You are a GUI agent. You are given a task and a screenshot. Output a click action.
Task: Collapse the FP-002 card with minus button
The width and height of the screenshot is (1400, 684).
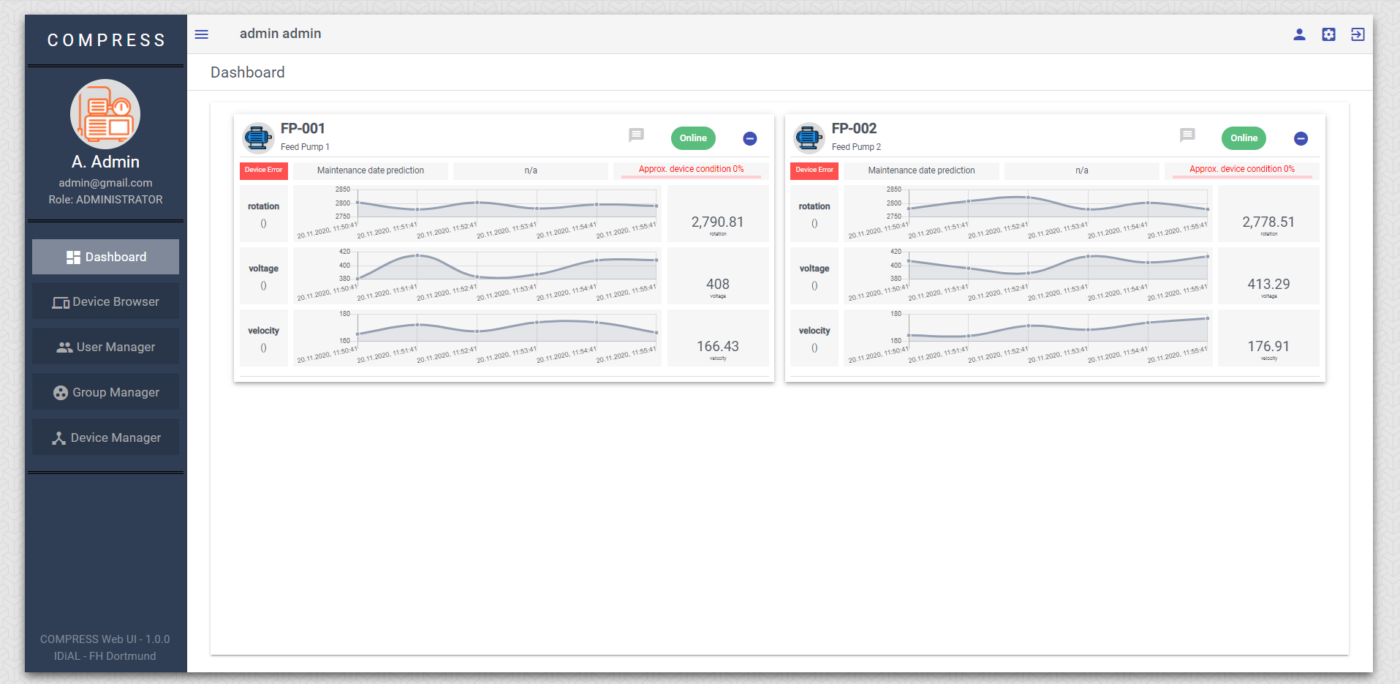[1300, 139]
